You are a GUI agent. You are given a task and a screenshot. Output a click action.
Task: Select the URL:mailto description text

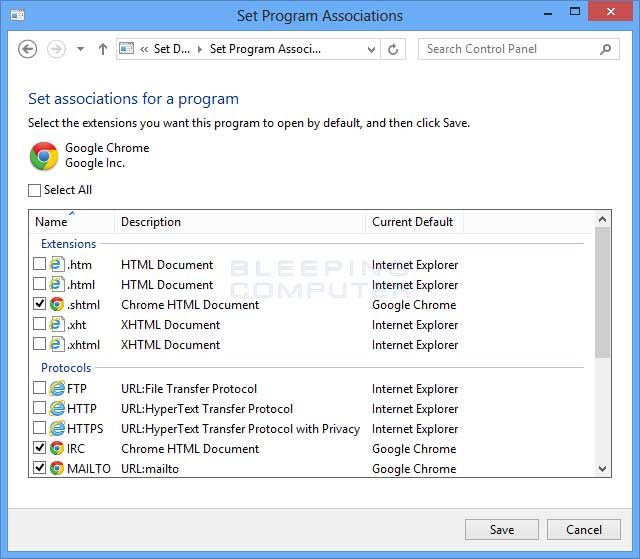[x=150, y=469]
